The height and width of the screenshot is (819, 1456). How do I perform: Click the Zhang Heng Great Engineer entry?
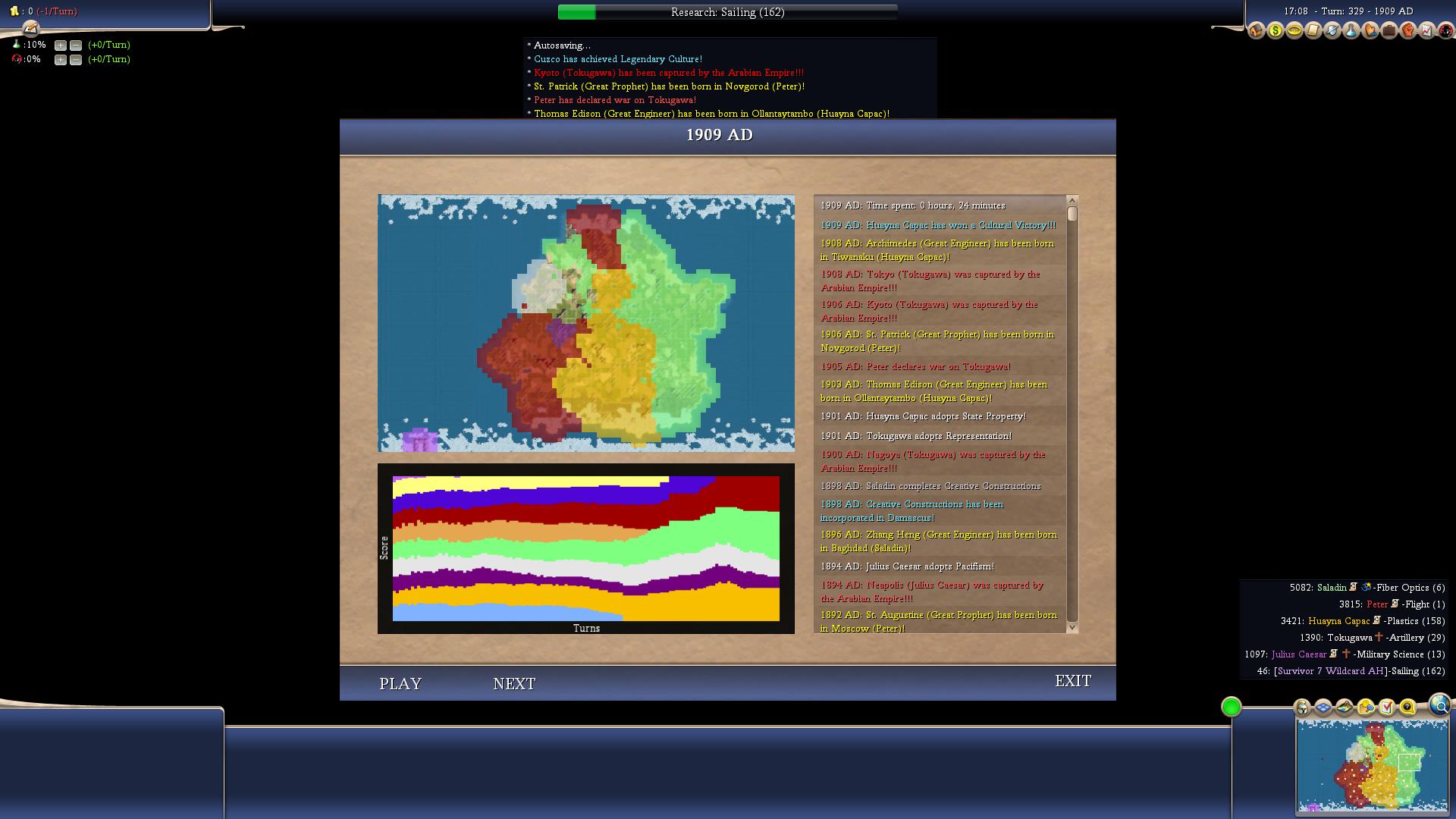[939, 541]
